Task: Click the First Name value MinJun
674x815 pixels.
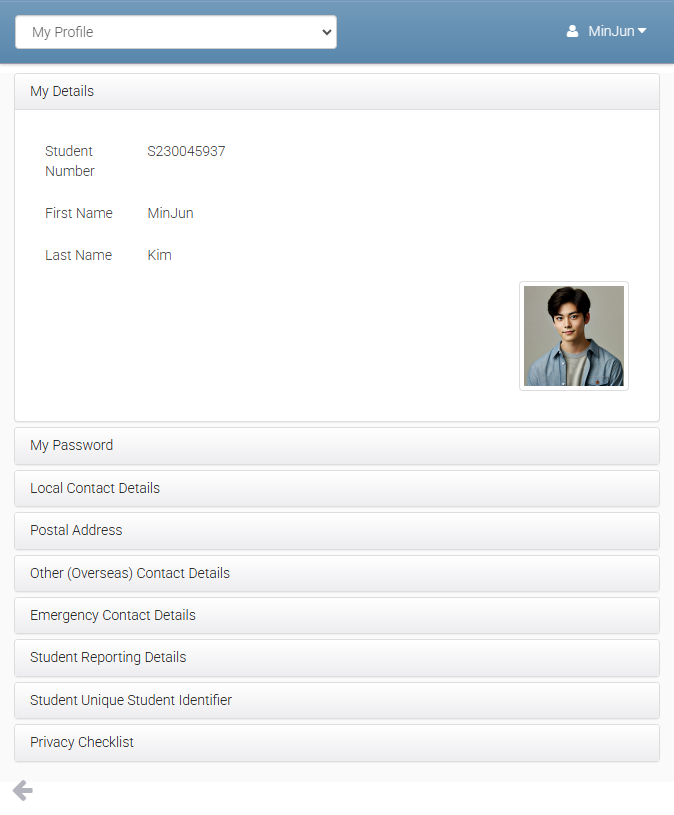Action: (170, 213)
